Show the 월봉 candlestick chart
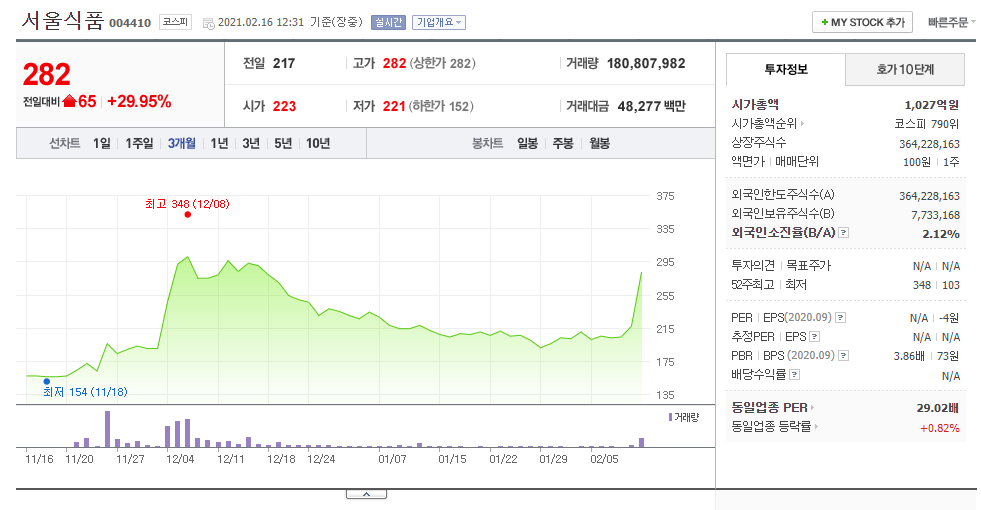The image size is (981, 510). tap(599, 143)
